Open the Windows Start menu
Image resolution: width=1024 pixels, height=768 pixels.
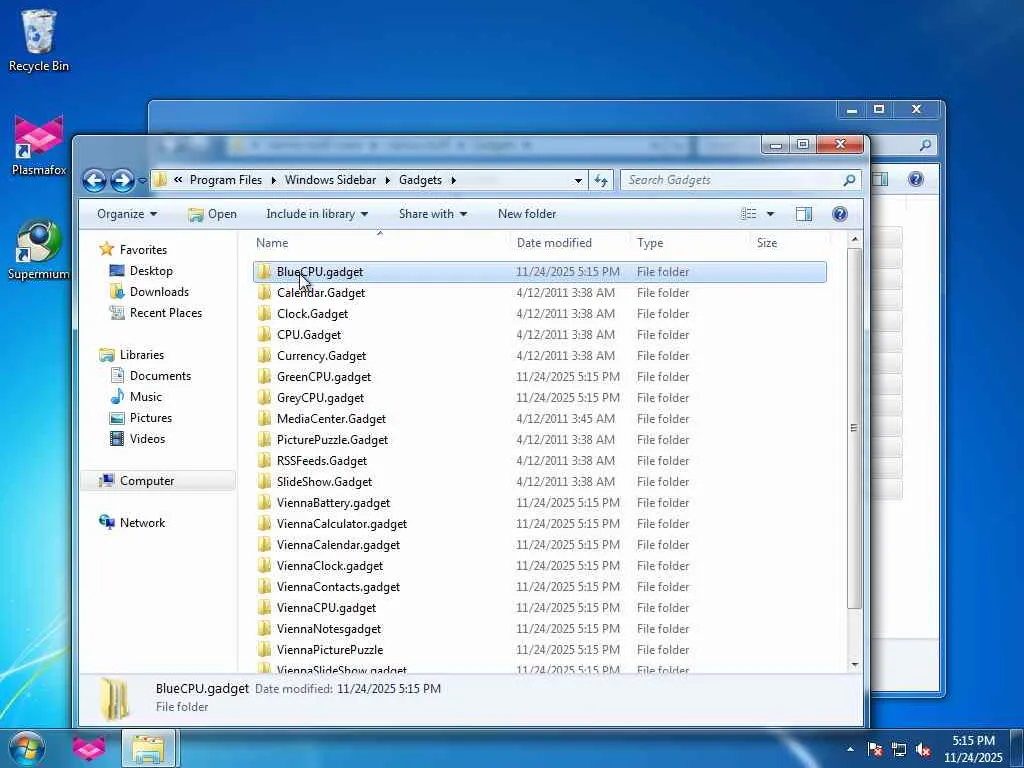tap(27, 748)
